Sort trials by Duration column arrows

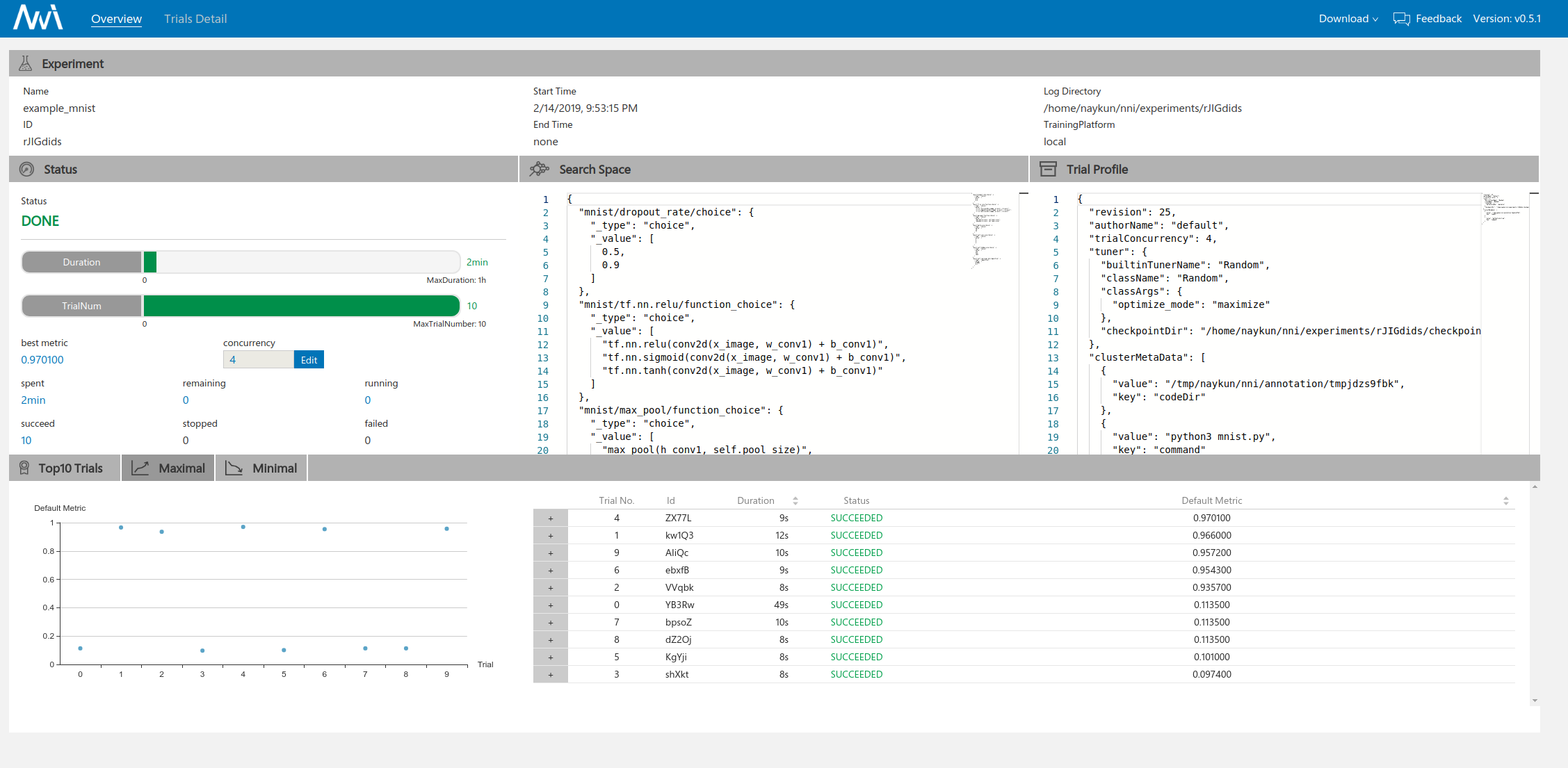tap(795, 500)
